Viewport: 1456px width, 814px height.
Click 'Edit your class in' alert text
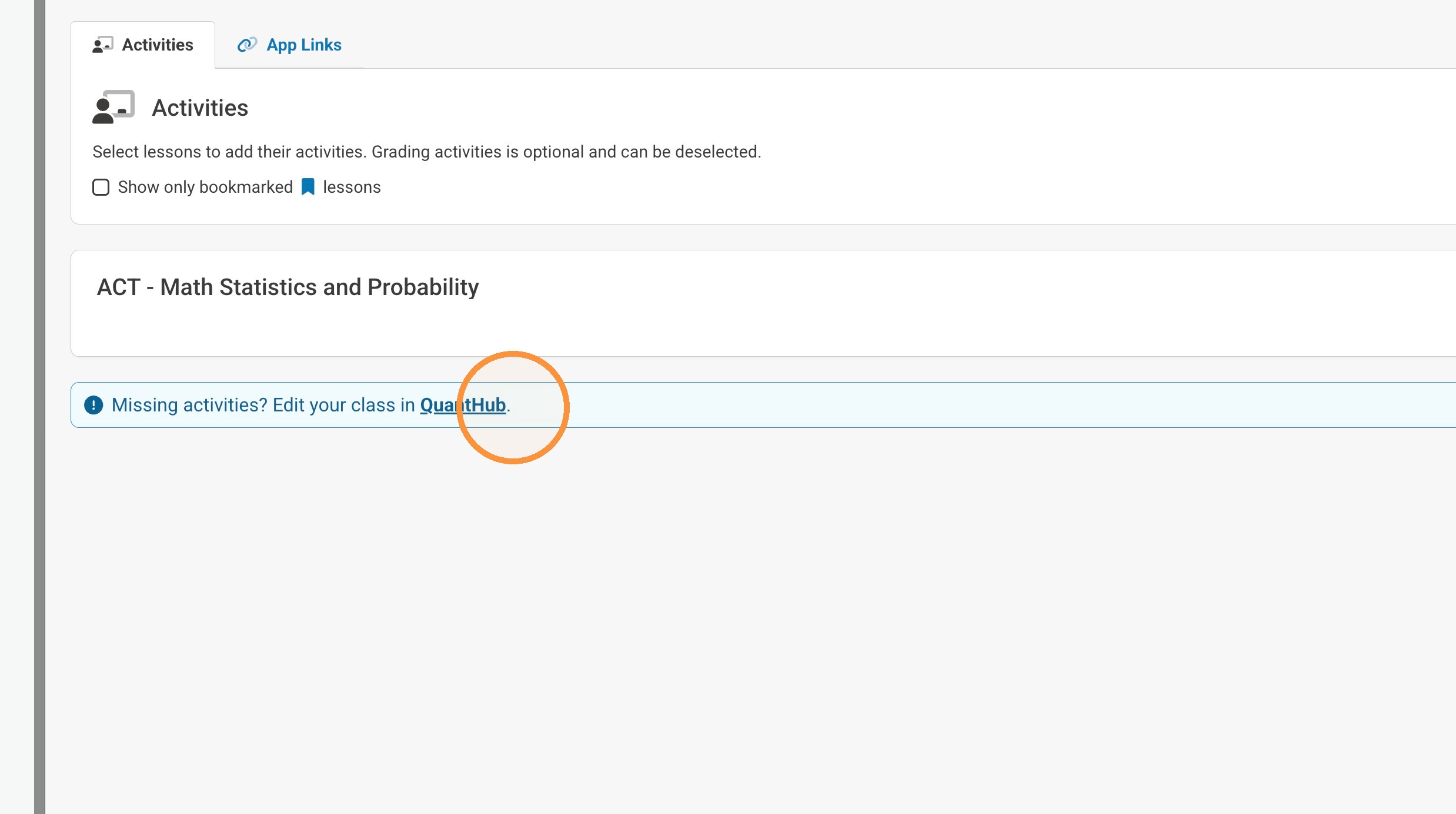[x=344, y=405]
